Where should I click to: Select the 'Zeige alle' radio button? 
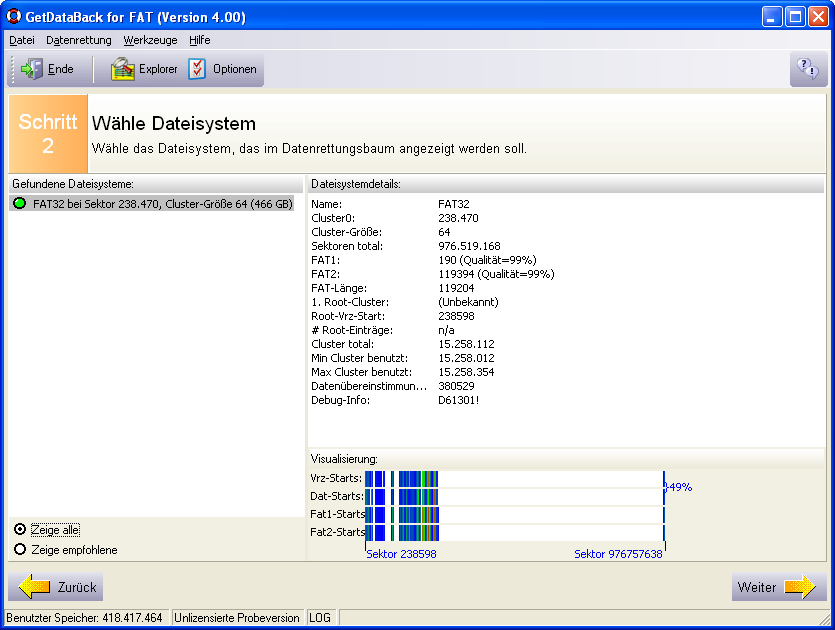coord(20,529)
